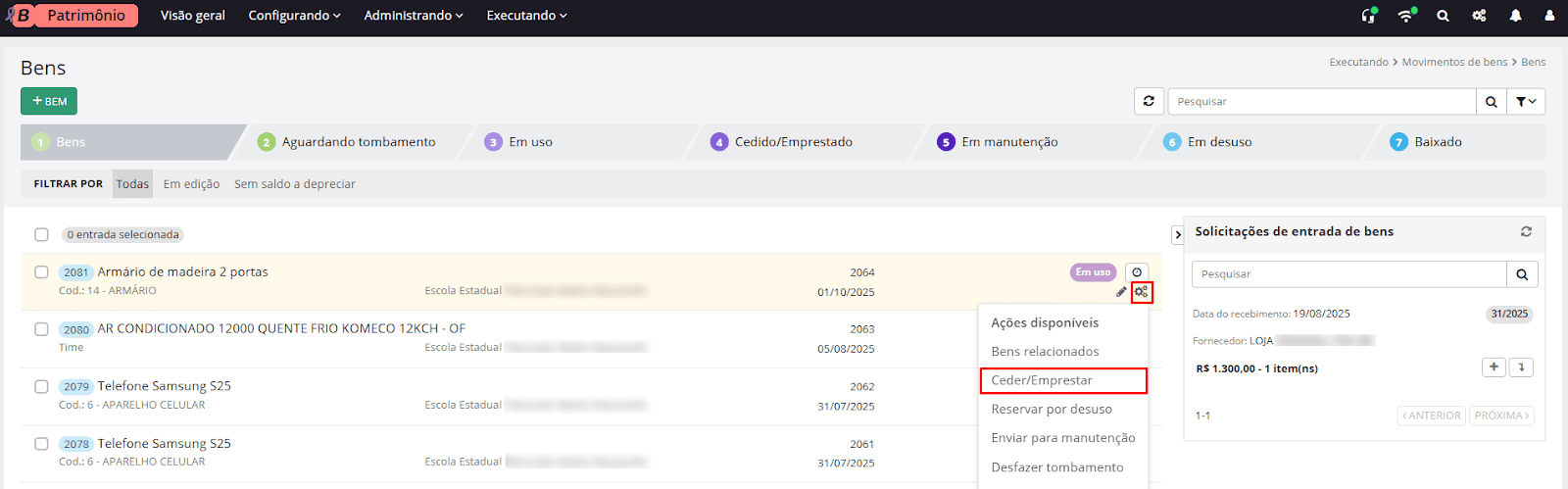1568x489 pixels.
Task: Open the user profile icon
Action: [x=1549, y=16]
